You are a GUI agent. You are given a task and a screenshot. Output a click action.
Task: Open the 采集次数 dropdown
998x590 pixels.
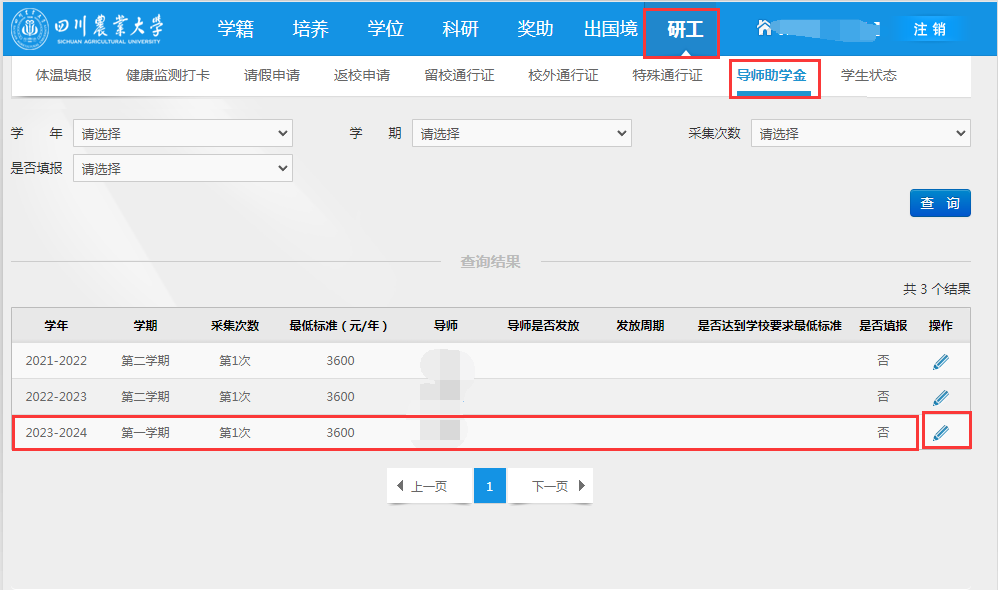coord(860,133)
